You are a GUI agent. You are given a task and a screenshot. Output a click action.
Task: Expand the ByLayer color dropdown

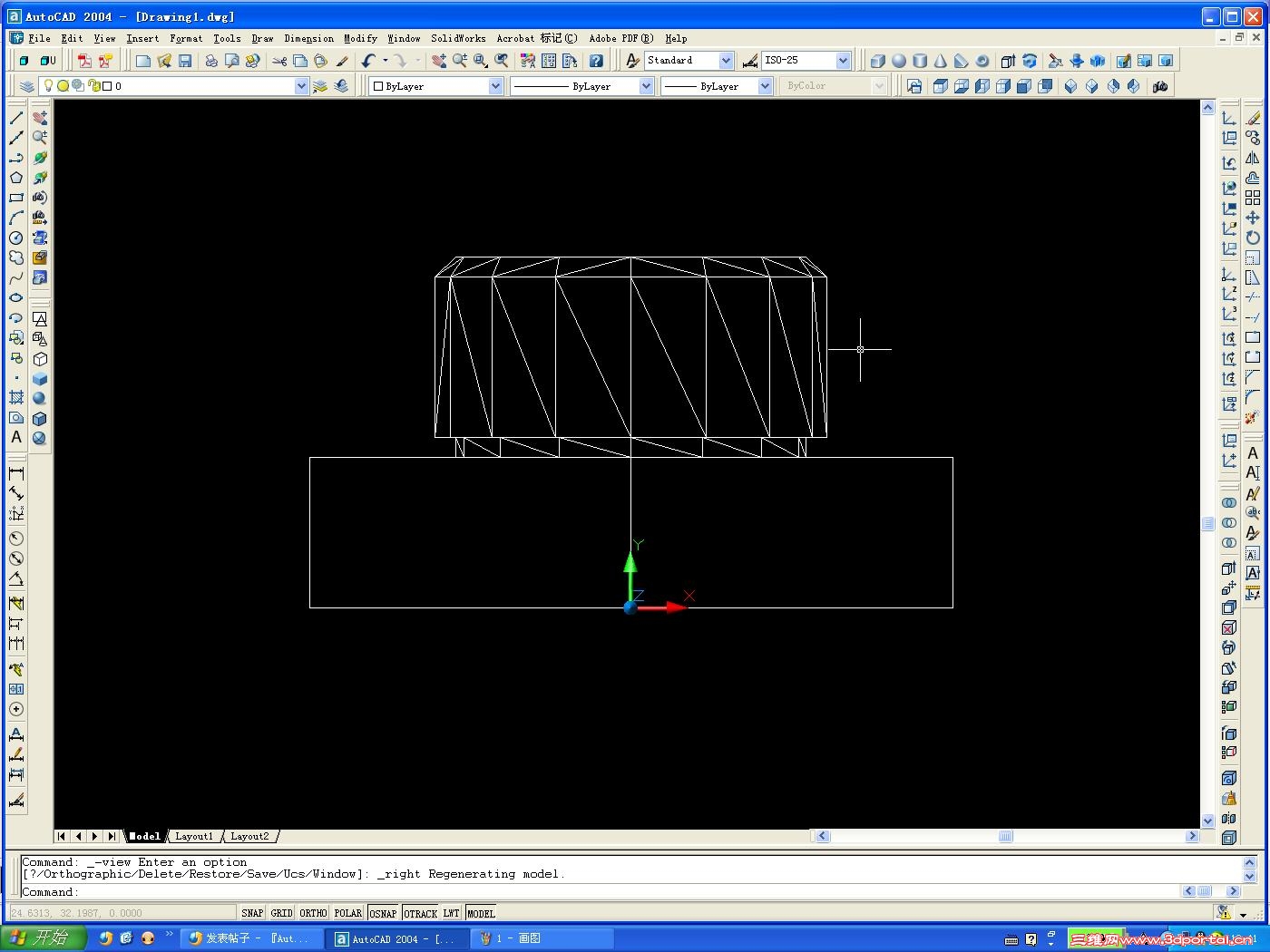point(496,86)
